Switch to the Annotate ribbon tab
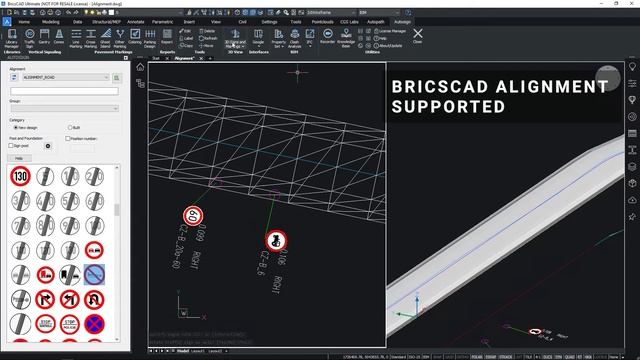Viewport: 640px width, 360px height. point(136,22)
